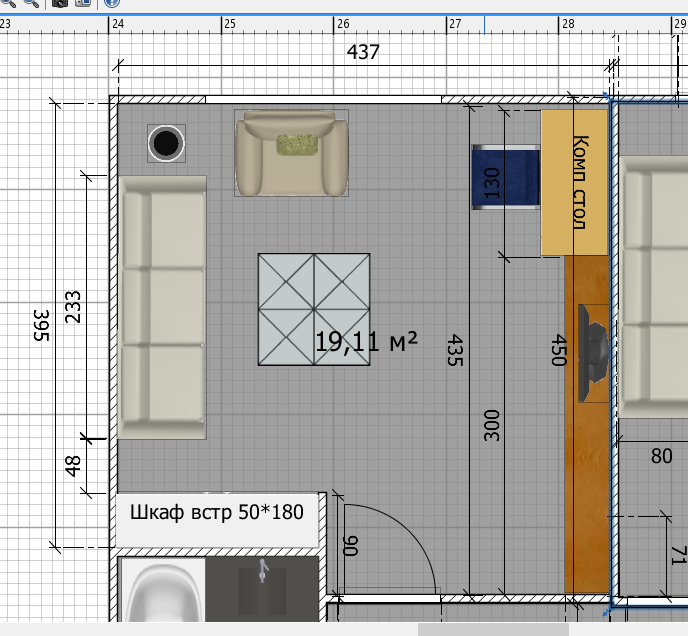Open Help via the blue question icon

[x=112, y=3]
